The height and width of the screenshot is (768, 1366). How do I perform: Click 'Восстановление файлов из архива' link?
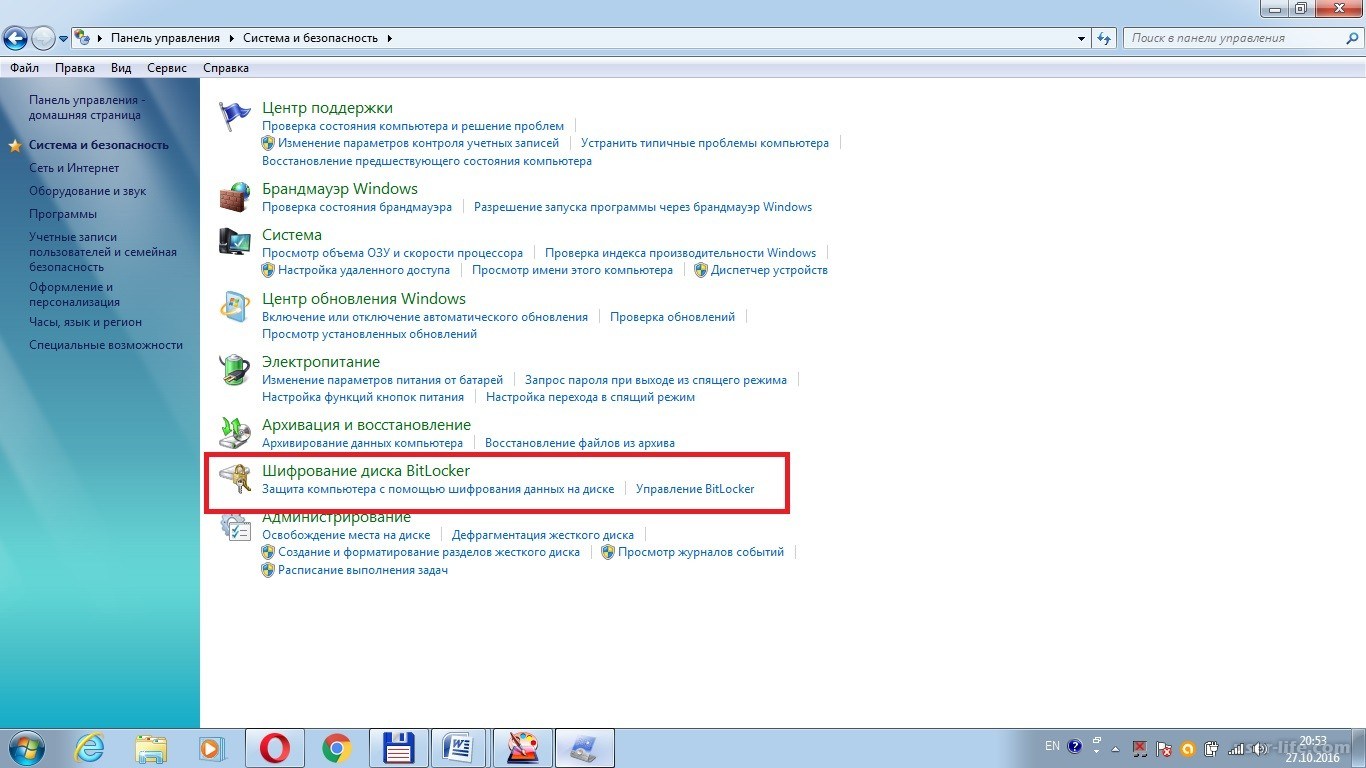[580, 443]
